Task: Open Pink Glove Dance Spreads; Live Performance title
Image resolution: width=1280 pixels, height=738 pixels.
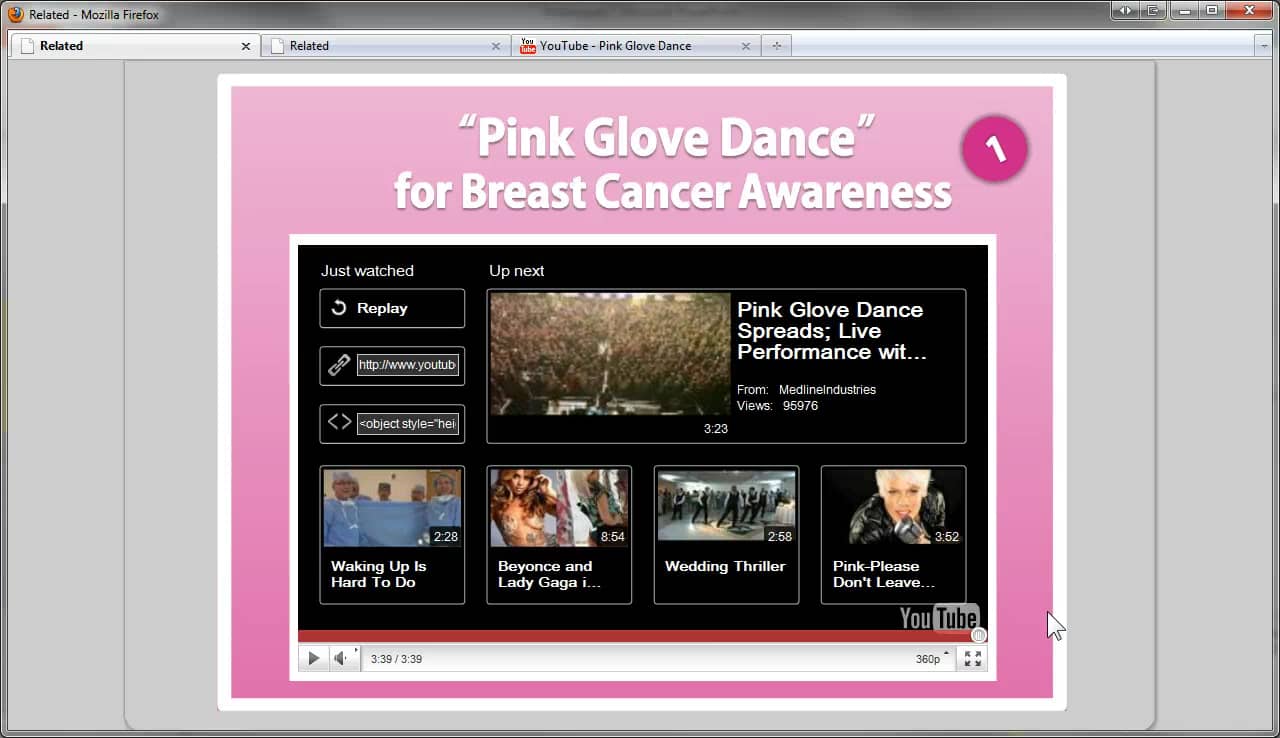Action: click(832, 330)
